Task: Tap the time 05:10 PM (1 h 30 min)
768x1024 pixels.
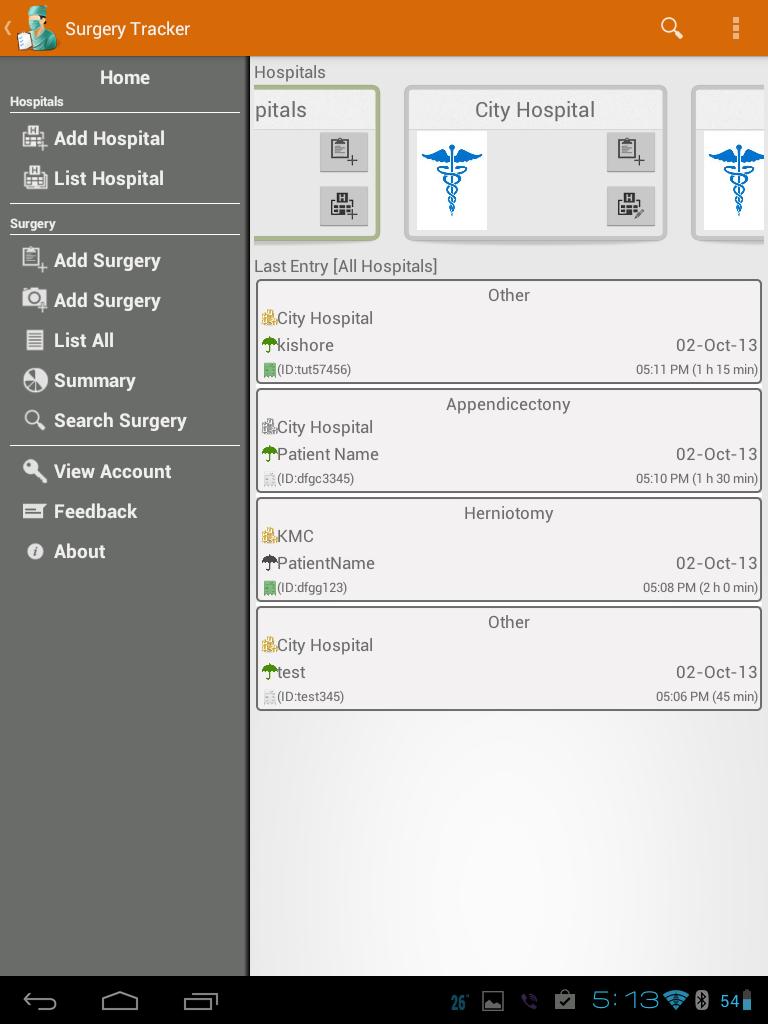Action: click(697, 479)
